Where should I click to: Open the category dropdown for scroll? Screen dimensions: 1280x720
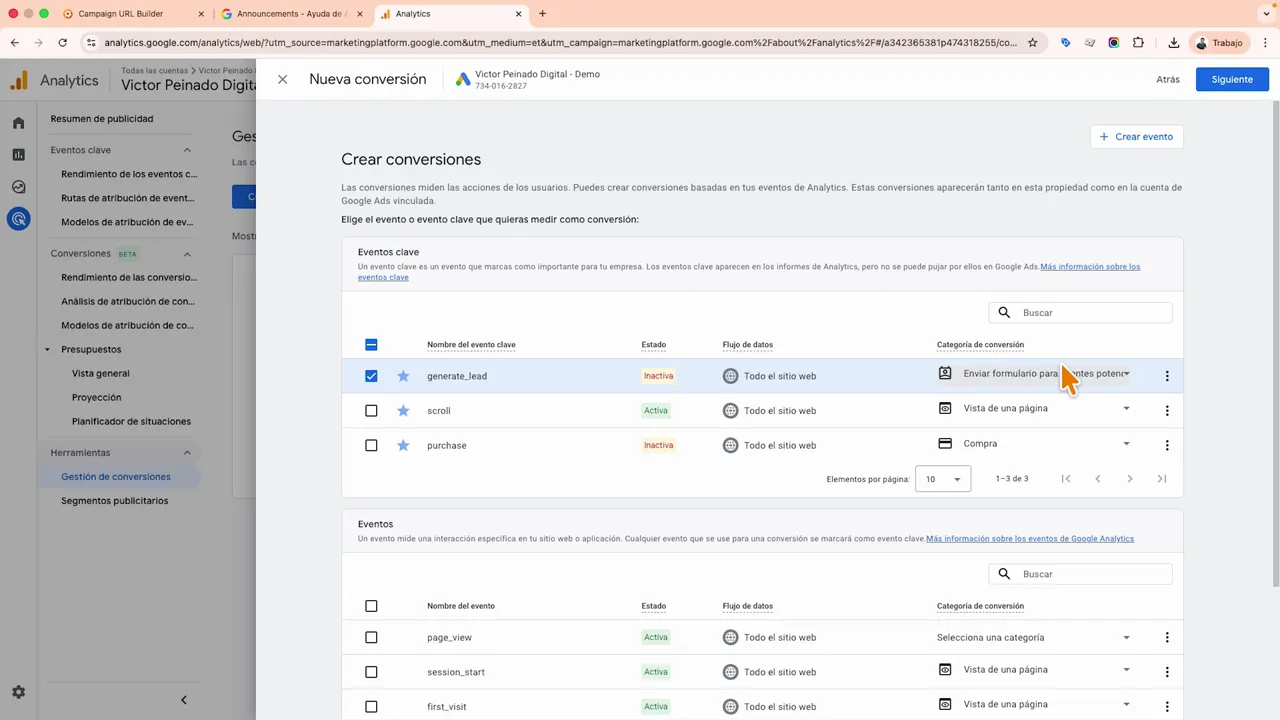[1034, 409]
